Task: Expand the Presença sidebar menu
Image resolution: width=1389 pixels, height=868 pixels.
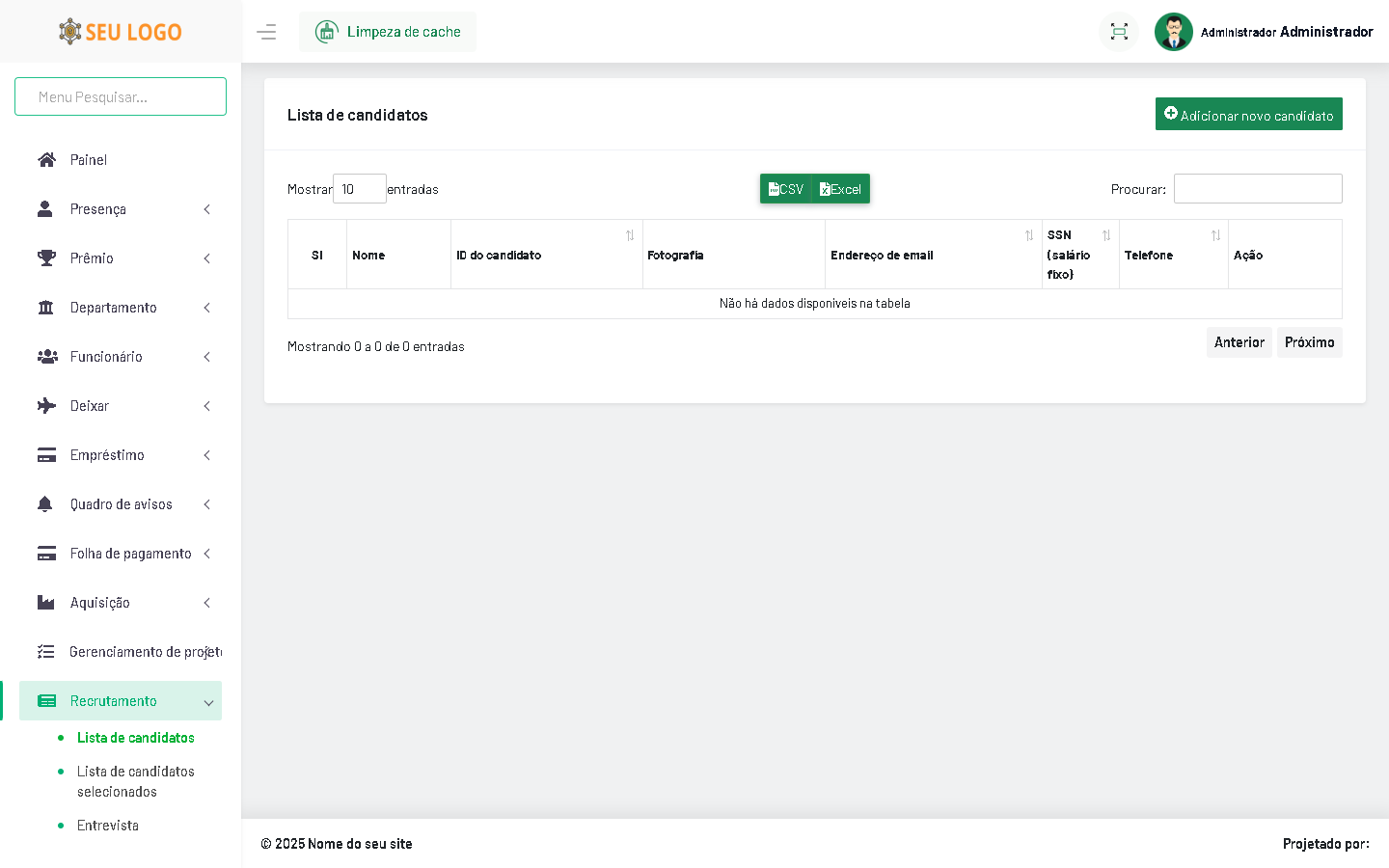Action: point(121,209)
